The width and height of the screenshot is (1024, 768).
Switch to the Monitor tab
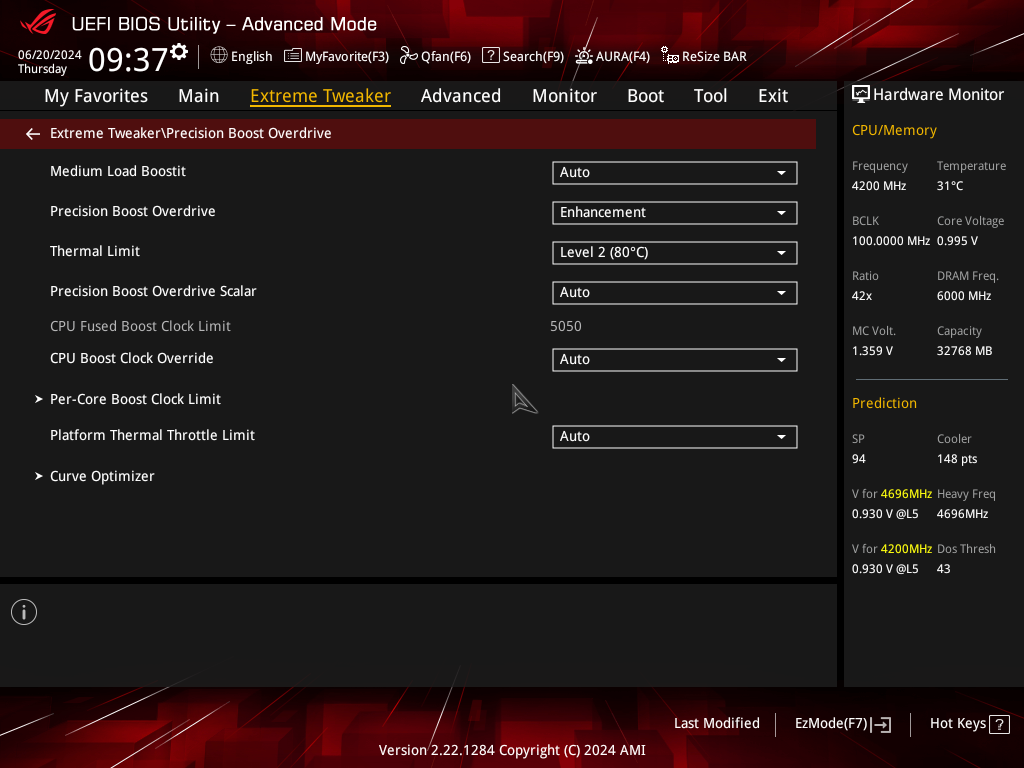pos(564,96)
